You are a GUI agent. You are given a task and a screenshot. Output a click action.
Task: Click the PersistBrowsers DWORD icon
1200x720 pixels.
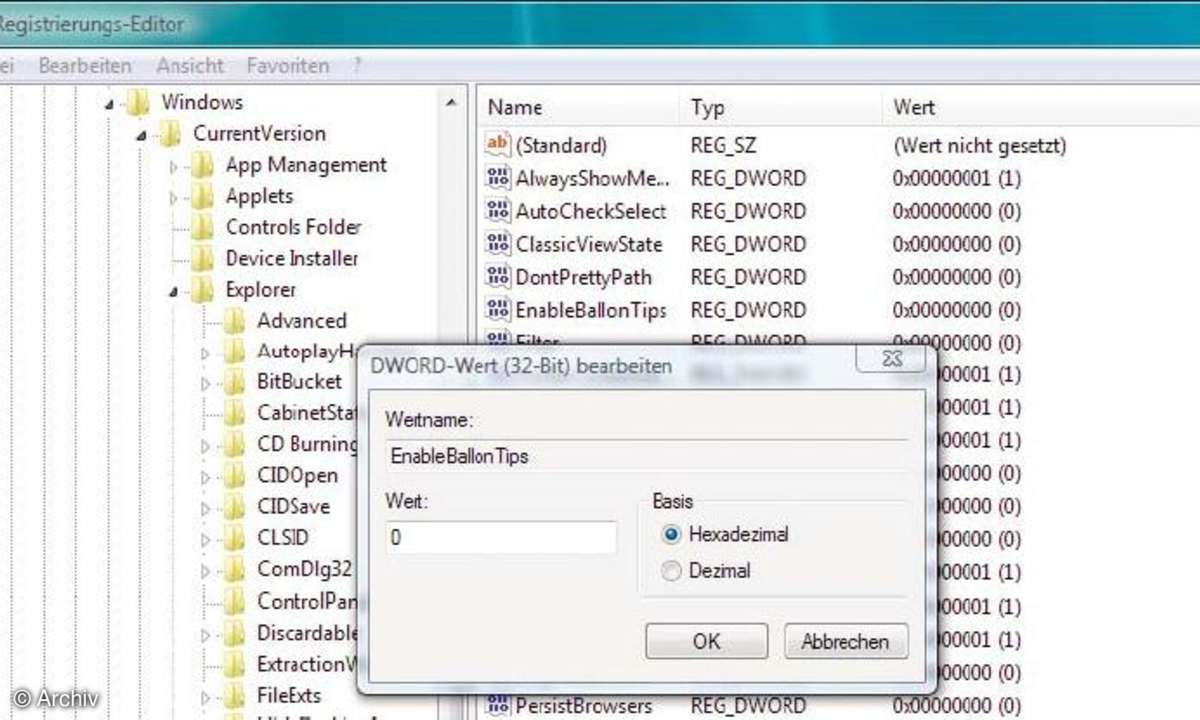click(x=497, y=705)
